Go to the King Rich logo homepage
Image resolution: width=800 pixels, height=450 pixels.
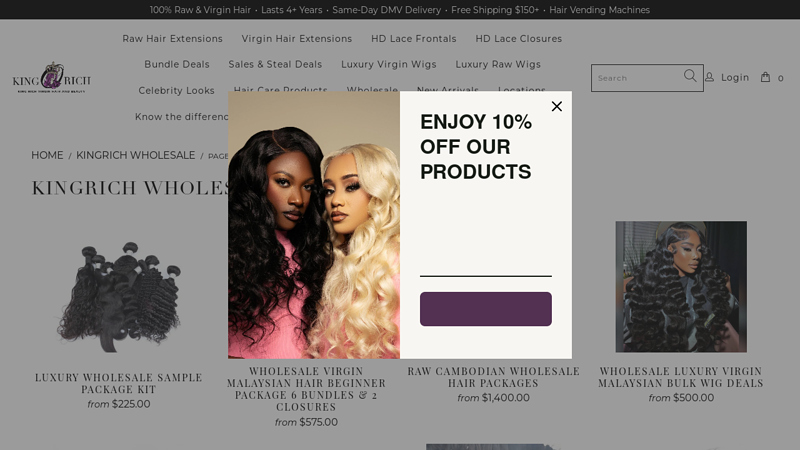pos(52,78)
